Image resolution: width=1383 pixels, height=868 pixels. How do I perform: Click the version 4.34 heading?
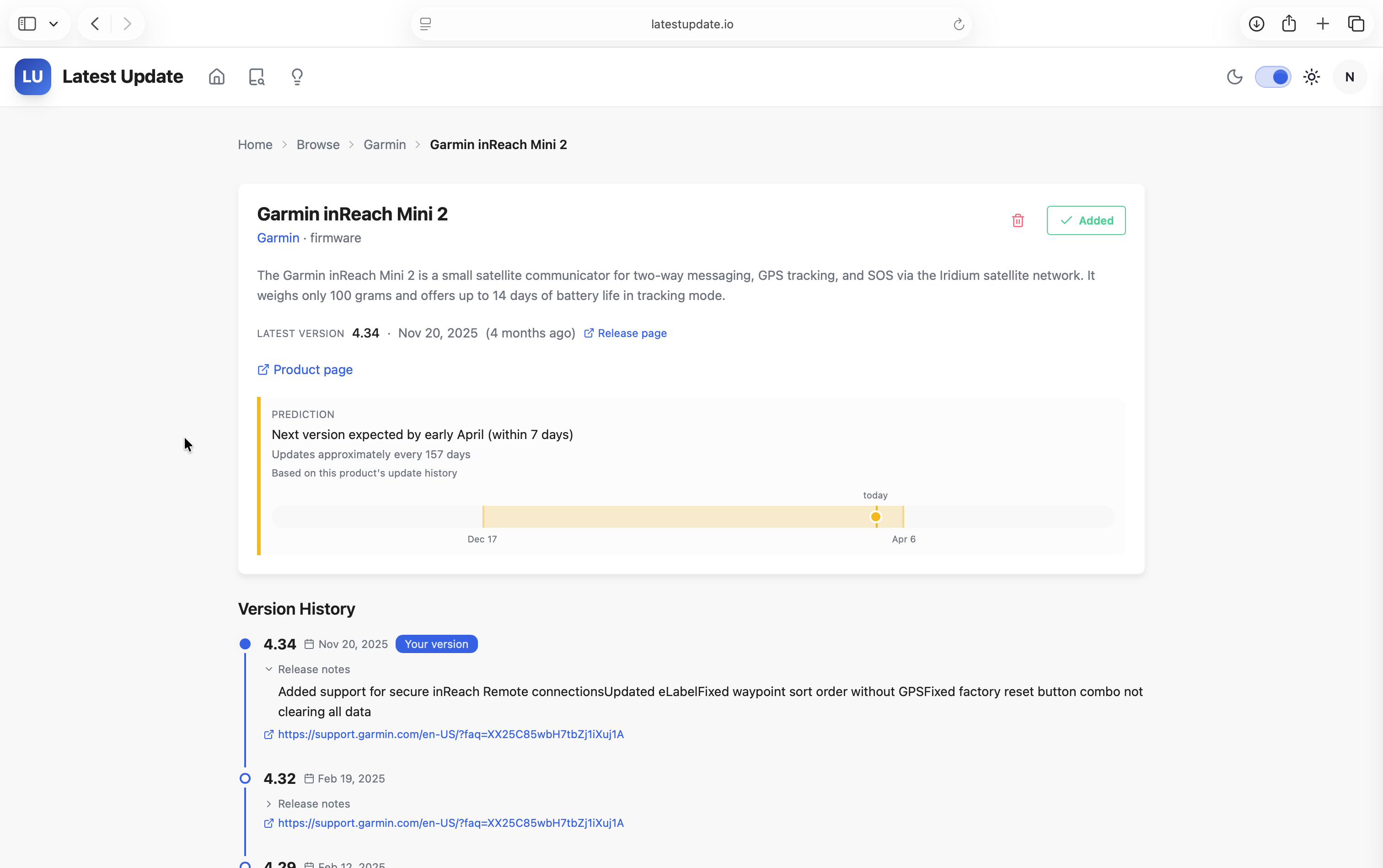[x=279, y=644]
